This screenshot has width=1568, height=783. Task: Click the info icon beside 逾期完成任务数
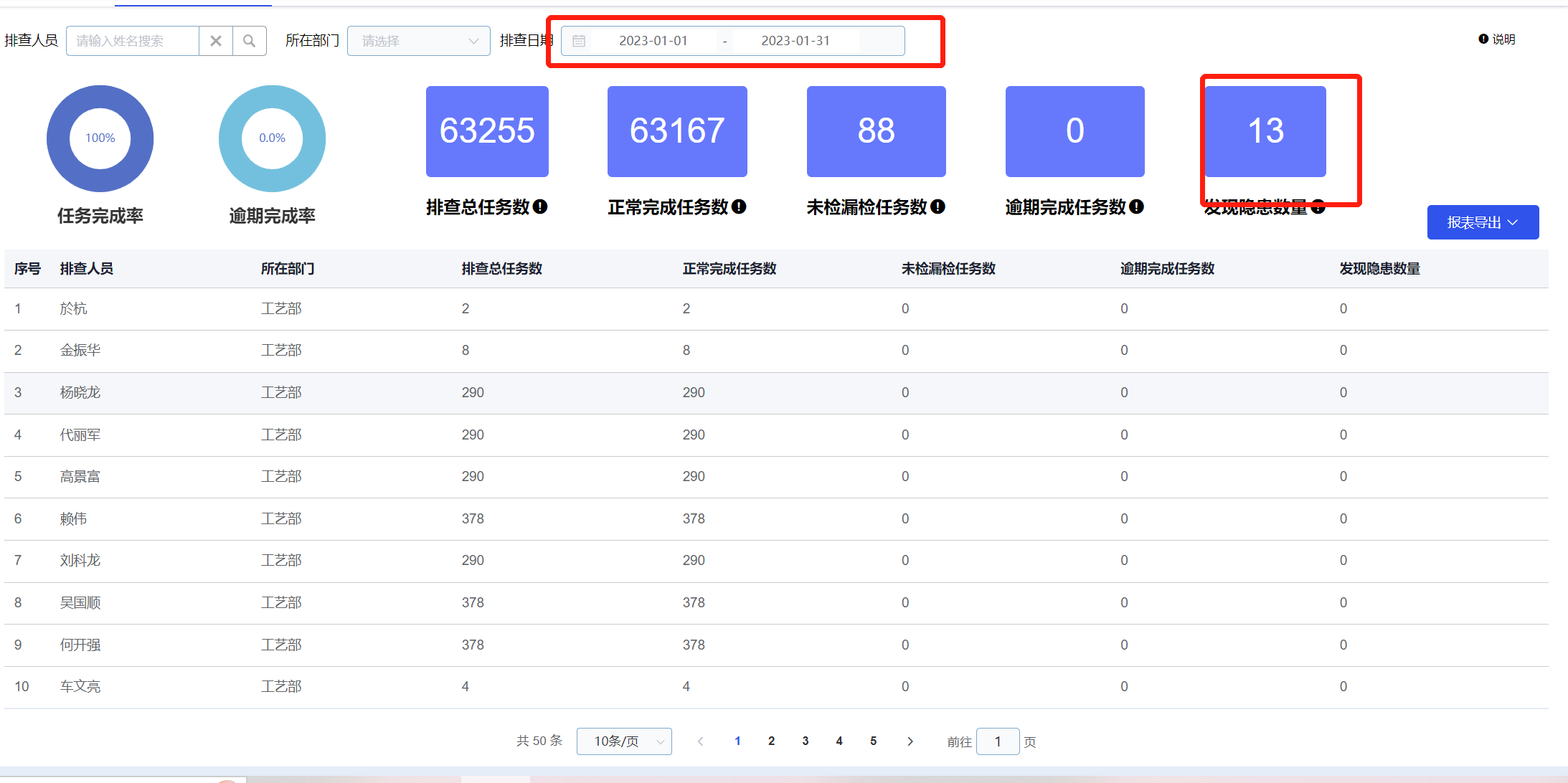[1136, 207]
